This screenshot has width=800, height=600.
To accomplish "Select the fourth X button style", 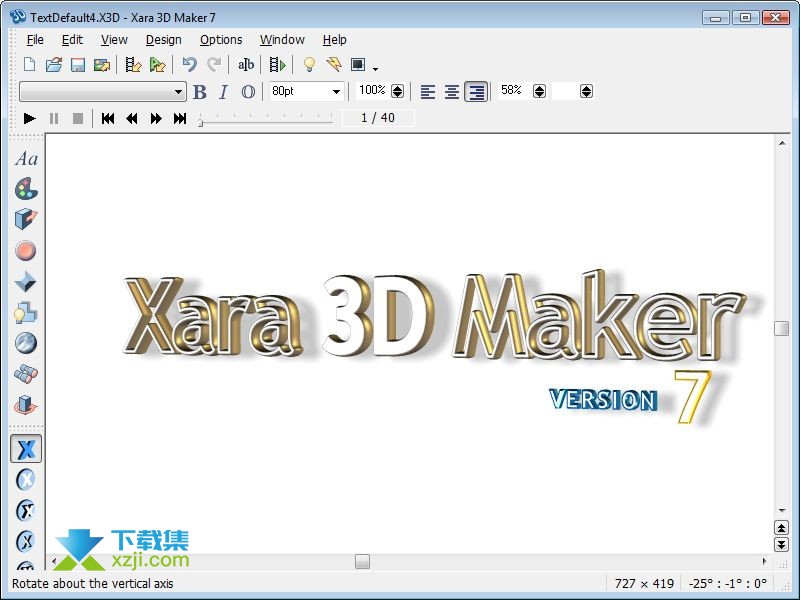I will click(x=26, y=541).
